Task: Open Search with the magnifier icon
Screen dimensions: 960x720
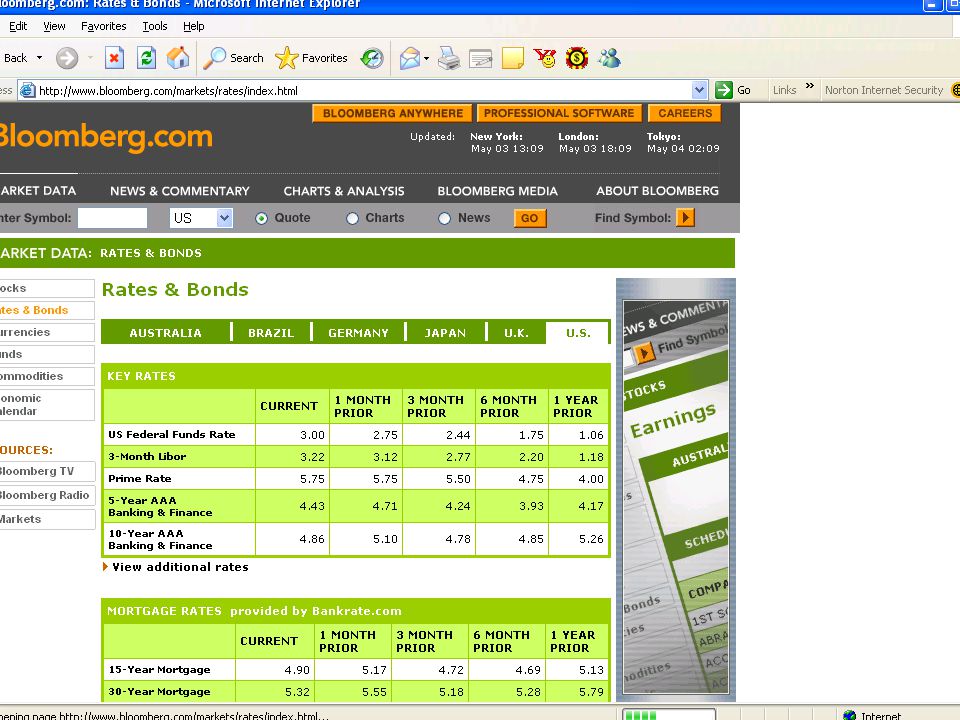Action: (x=215, y=58)
